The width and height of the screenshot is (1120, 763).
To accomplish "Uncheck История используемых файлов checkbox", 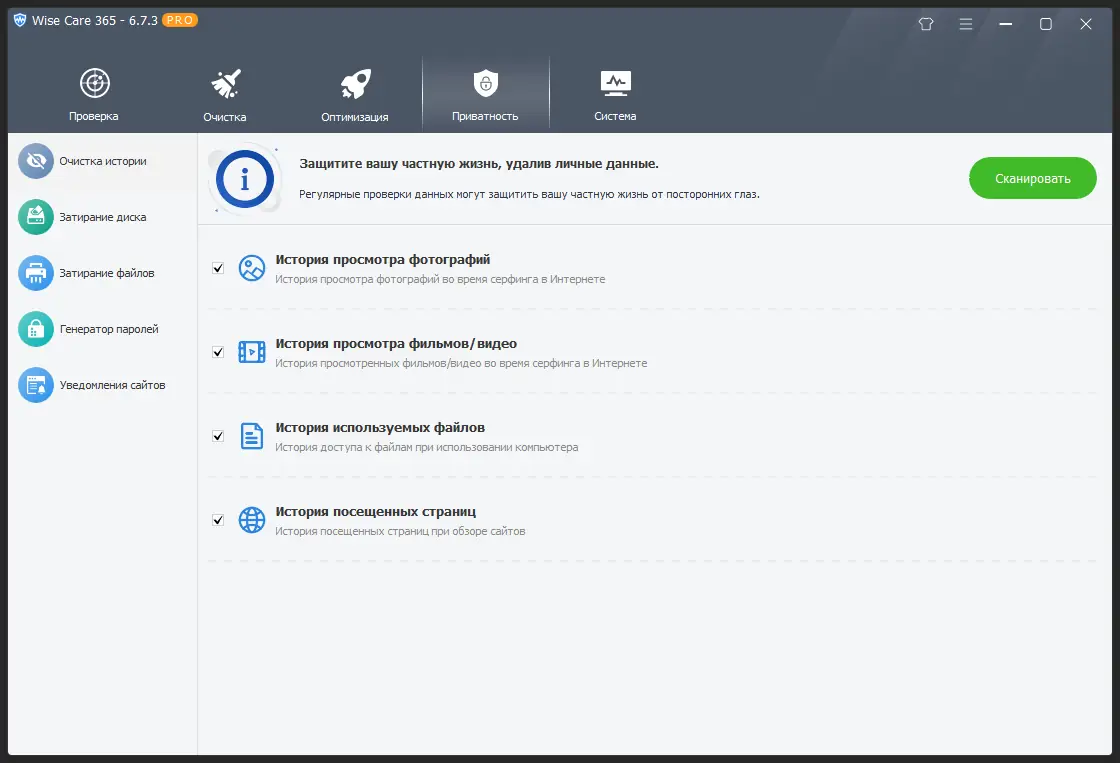I will (218, 436).
